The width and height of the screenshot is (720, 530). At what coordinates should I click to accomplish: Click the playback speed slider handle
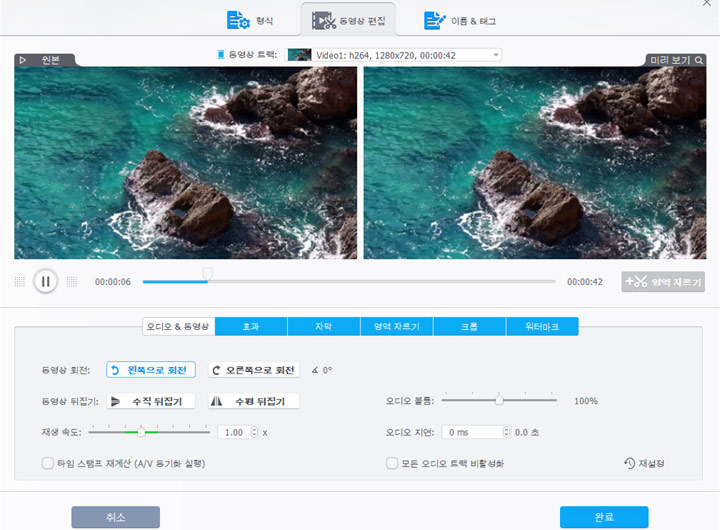click(x=141, y=432)
